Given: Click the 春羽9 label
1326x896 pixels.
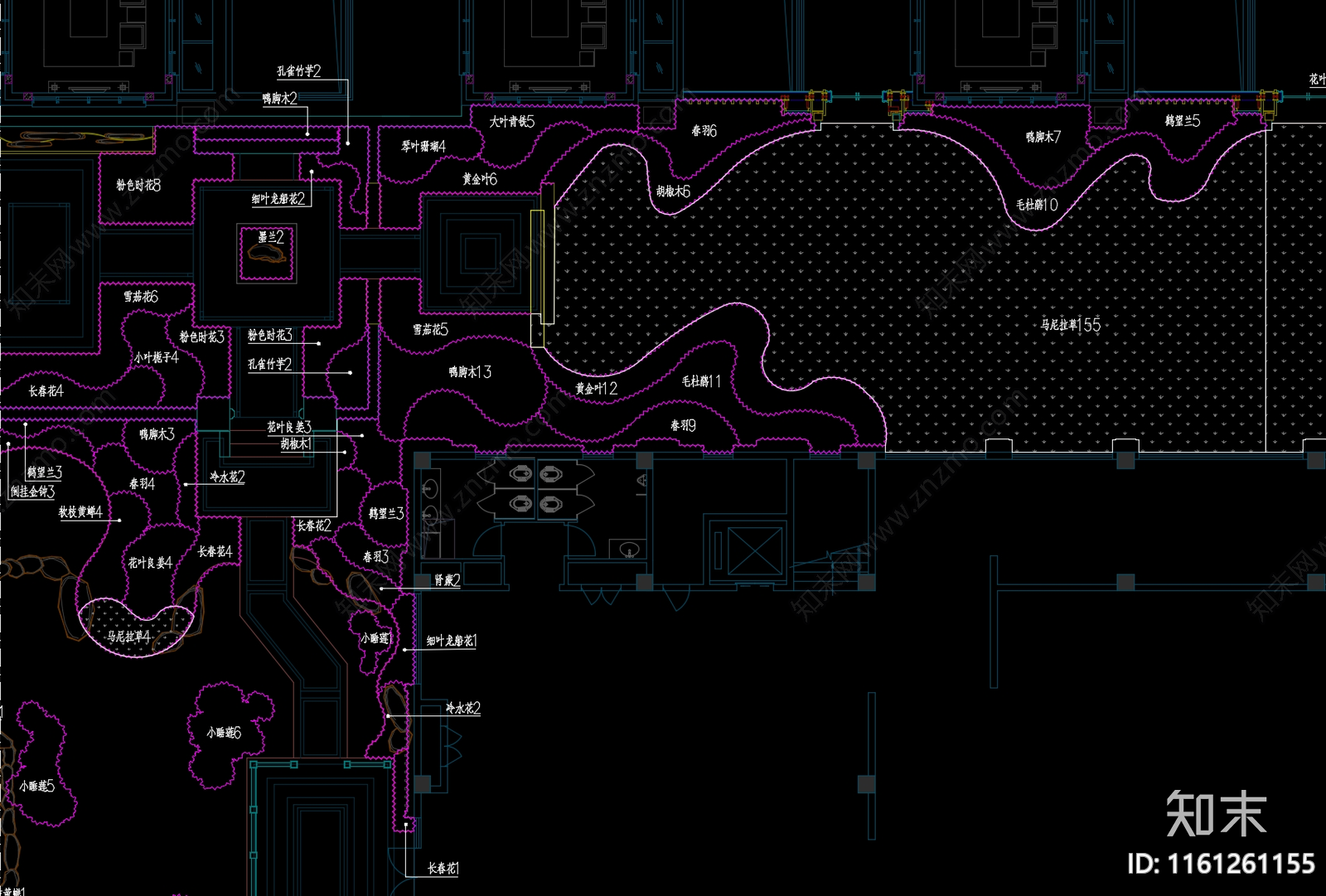Looking at the screenshot, I should [683, 425].
